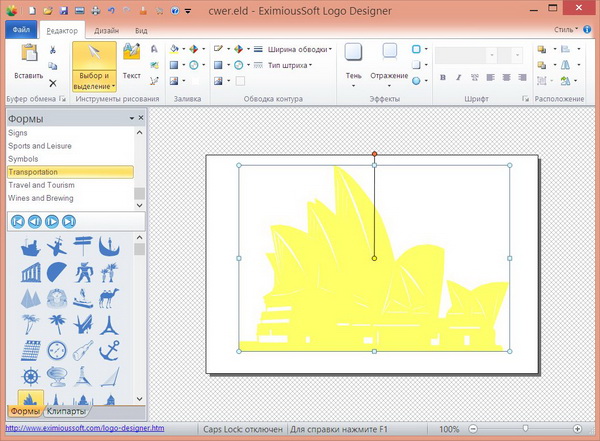Go to the first shapes page
Screen dimensions: 600x441
[x=18, y=221]
